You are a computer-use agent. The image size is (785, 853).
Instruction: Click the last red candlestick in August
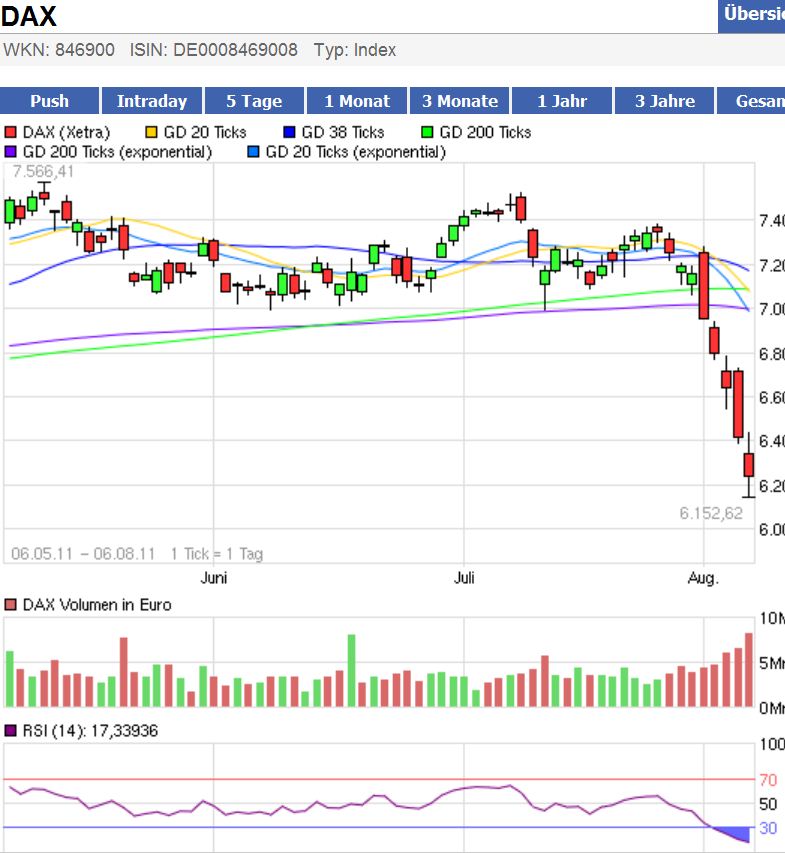pyautogui.click(x=749, y=465)
